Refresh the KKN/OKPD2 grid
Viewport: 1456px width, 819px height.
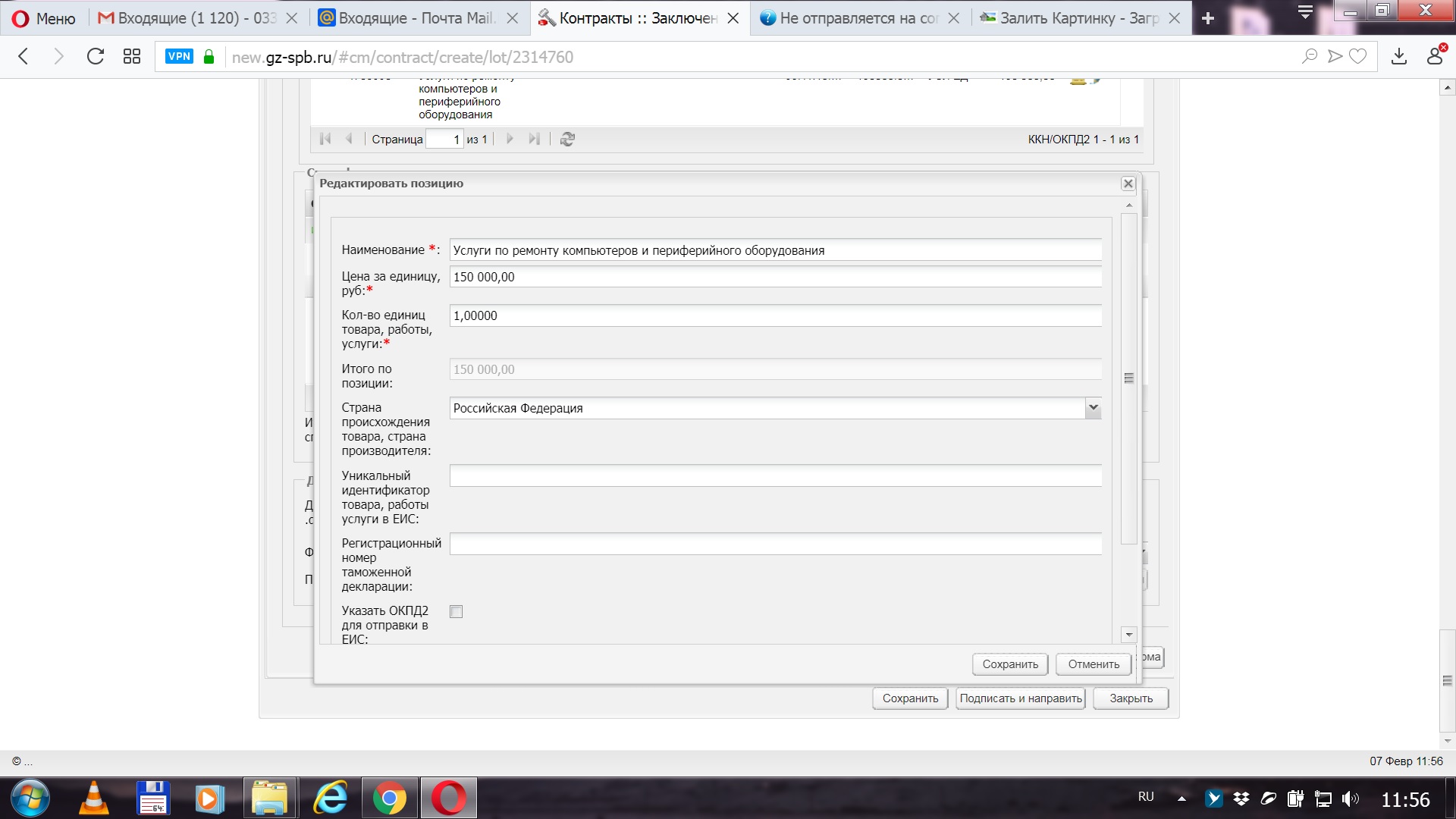567,139
